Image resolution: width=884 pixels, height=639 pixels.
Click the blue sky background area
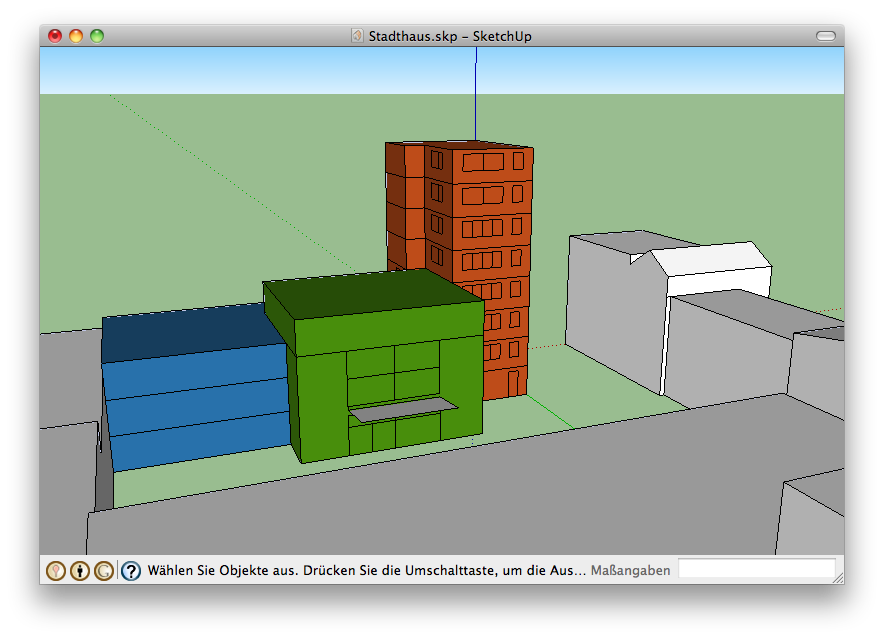tap(250, 68)
